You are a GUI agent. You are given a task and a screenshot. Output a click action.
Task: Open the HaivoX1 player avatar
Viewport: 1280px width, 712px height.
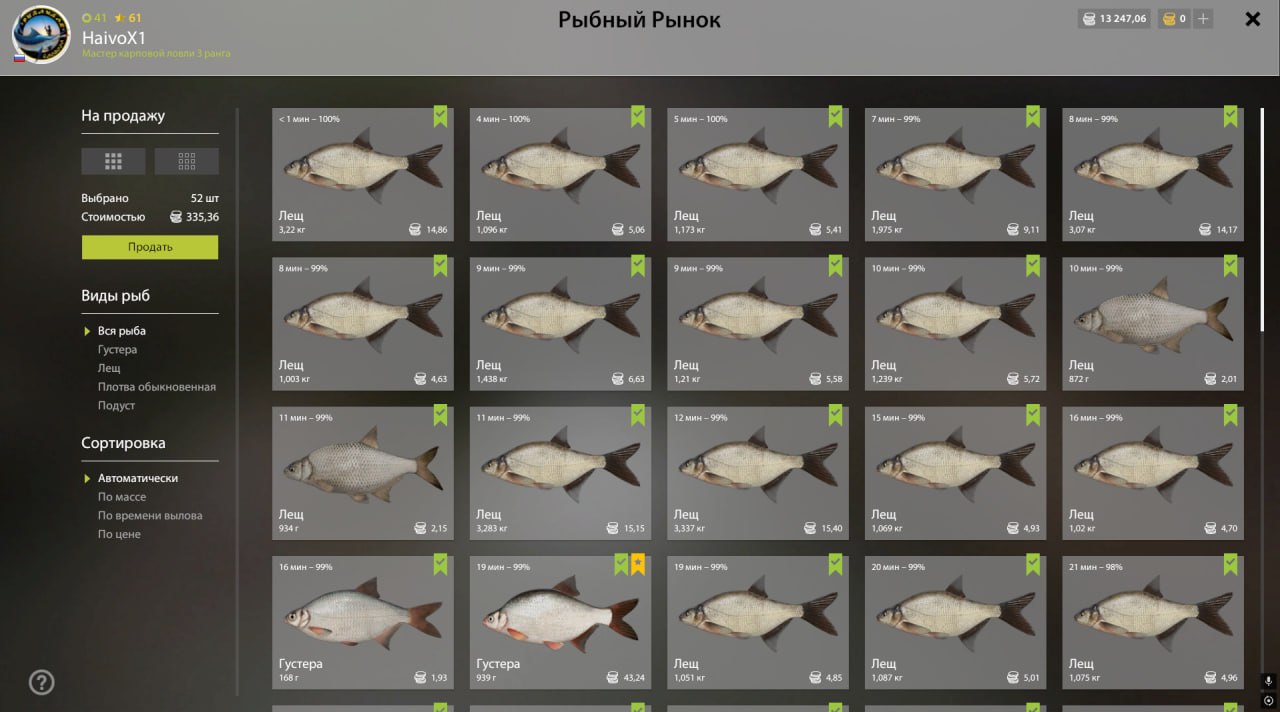(41, 35)
